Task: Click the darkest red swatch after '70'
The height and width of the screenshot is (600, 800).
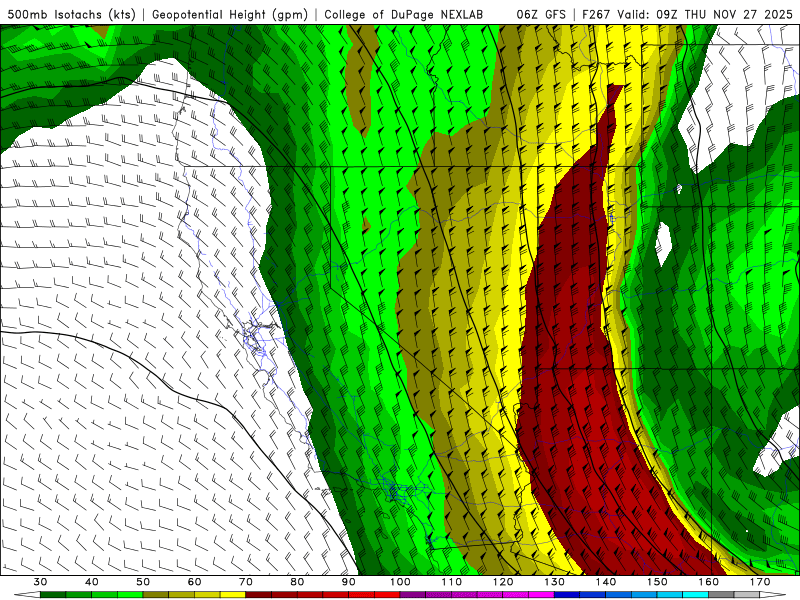Action: (x=259, y=594)
